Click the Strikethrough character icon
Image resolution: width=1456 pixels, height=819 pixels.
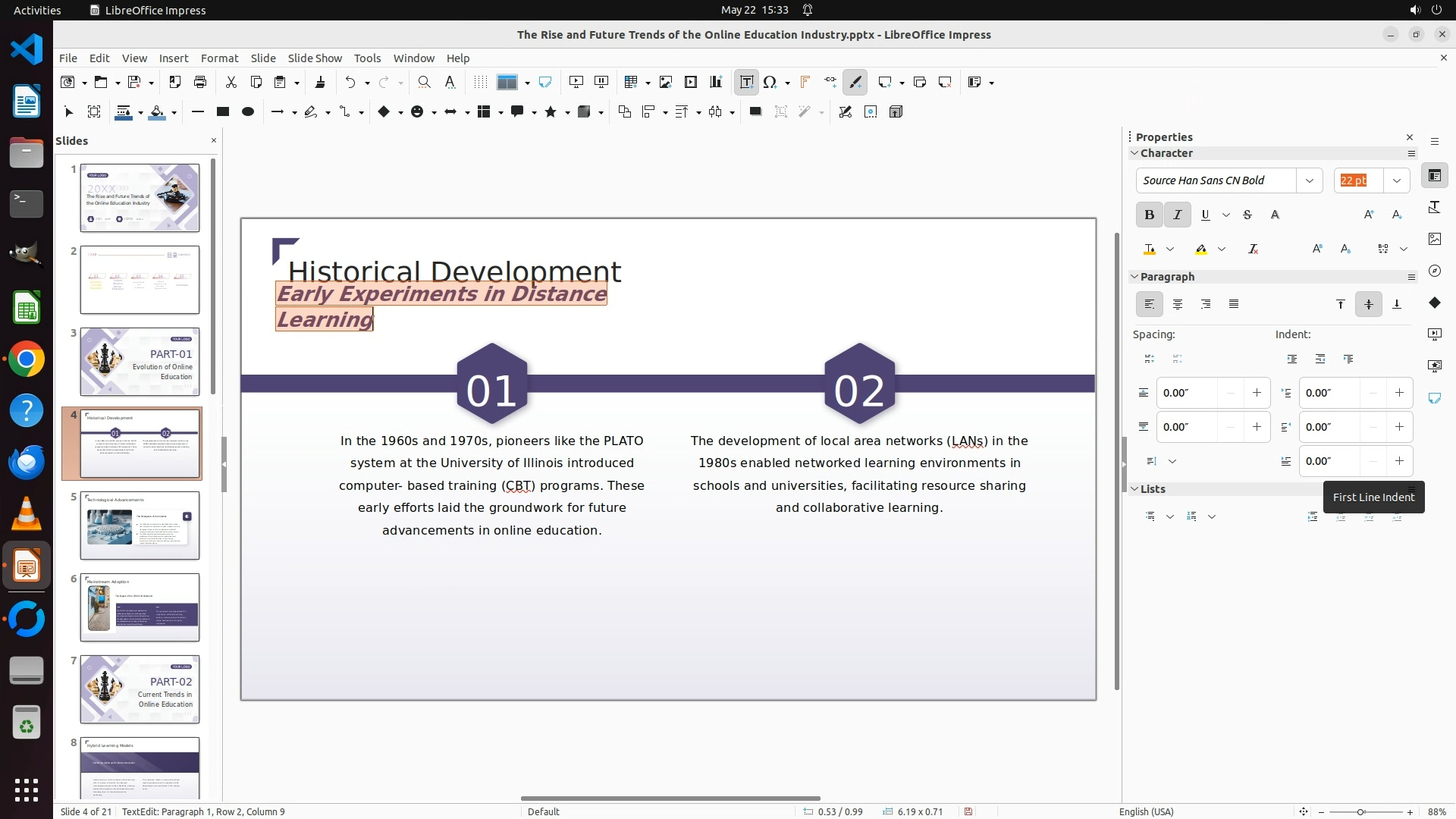(x=1247, y=215)
